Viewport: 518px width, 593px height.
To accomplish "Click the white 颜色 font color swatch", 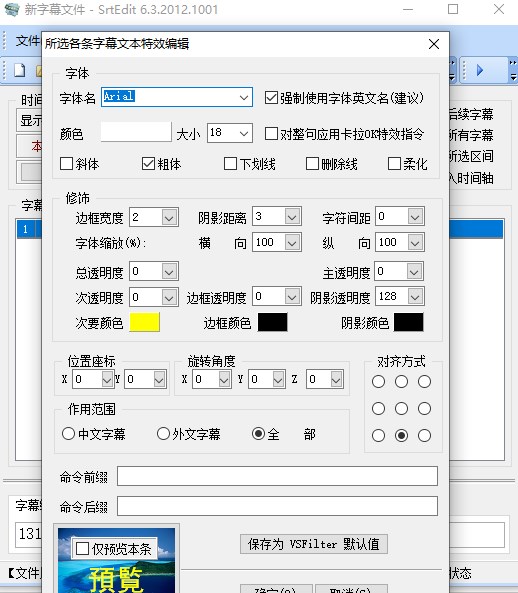I will [136, 132].
